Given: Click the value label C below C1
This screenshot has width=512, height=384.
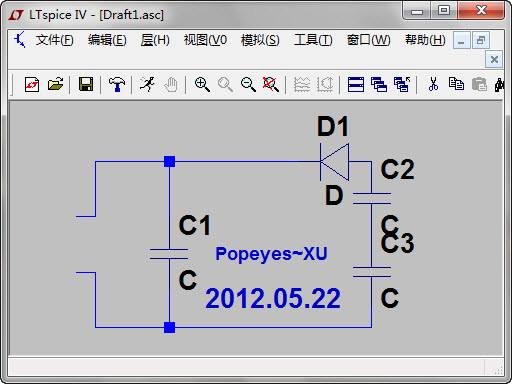Looking at the screenshot, I should [x=188, y=280].
